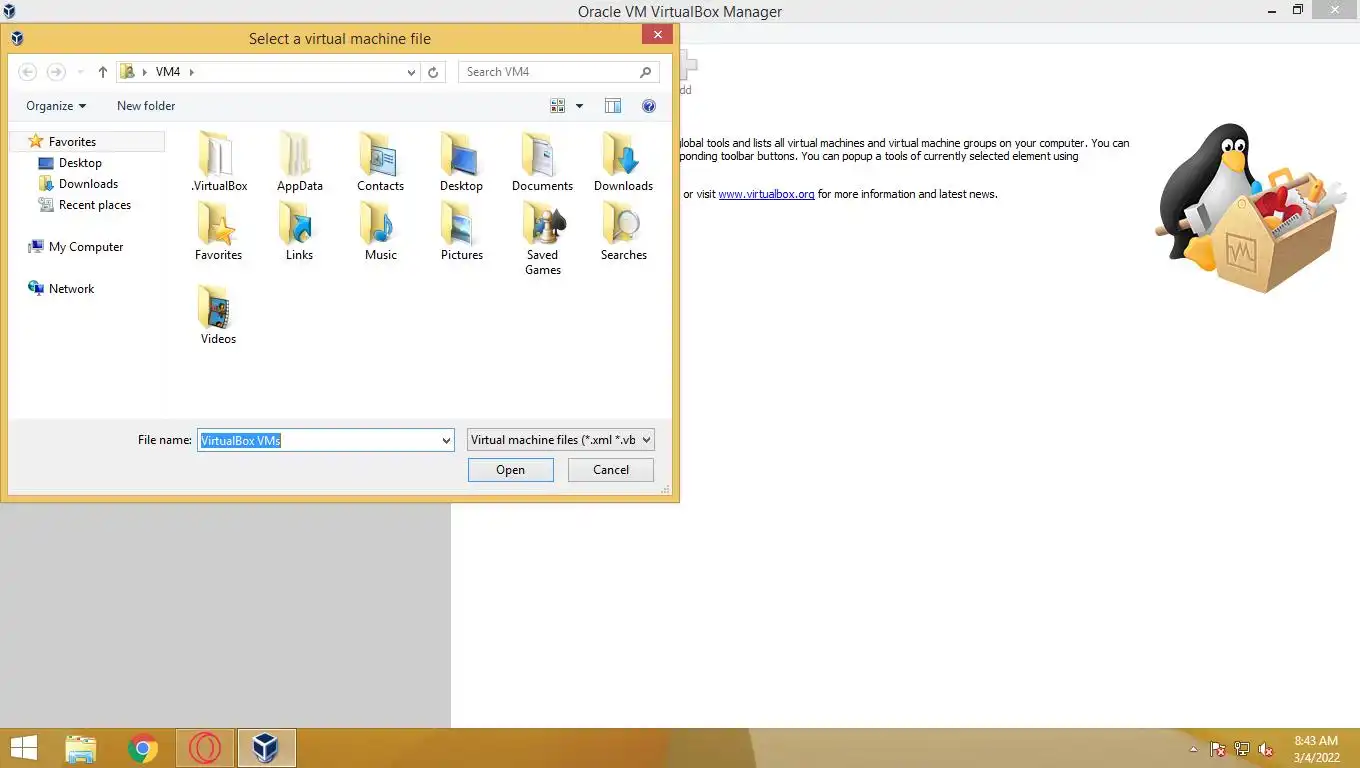Open the Organize dropdown menu
The image size is (1360, 768).
pos(56,106)
